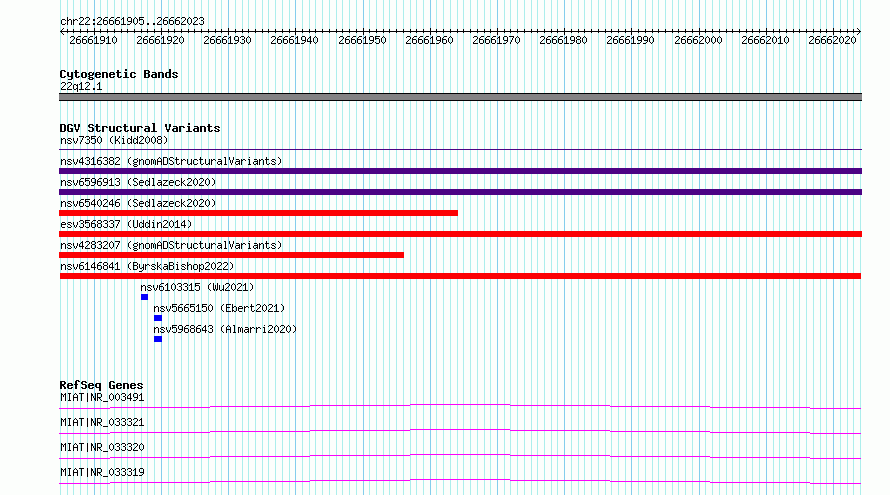
Task: Click the purple bar of nsv4316382
Action: click(460, 171)
